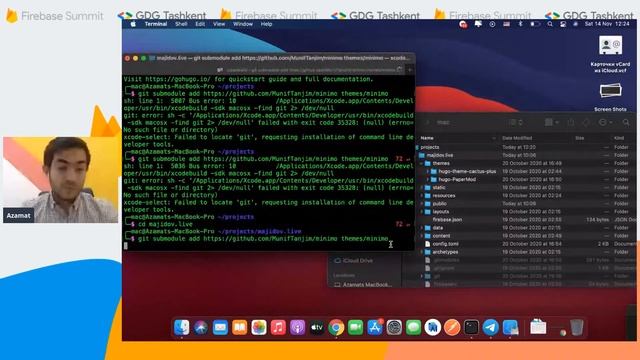Open the Mail app in the Dock
The height and width of the screenshot is (360, 640).
pyautogui.click(x=220, y=327)
